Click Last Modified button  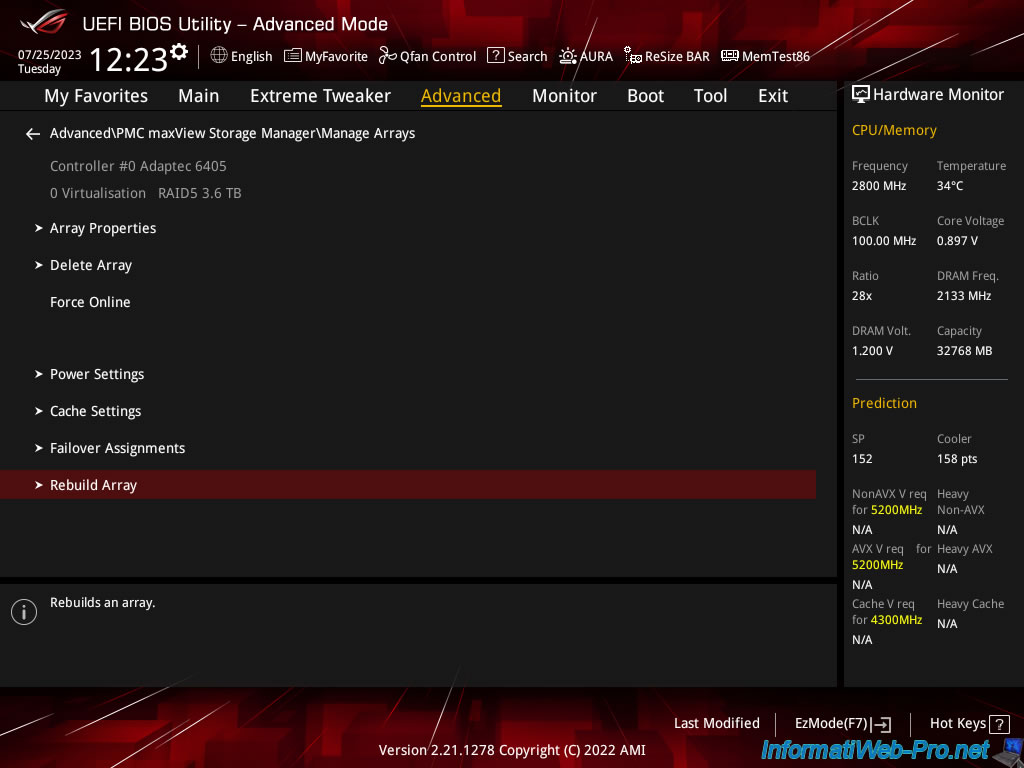coord(716,724)
